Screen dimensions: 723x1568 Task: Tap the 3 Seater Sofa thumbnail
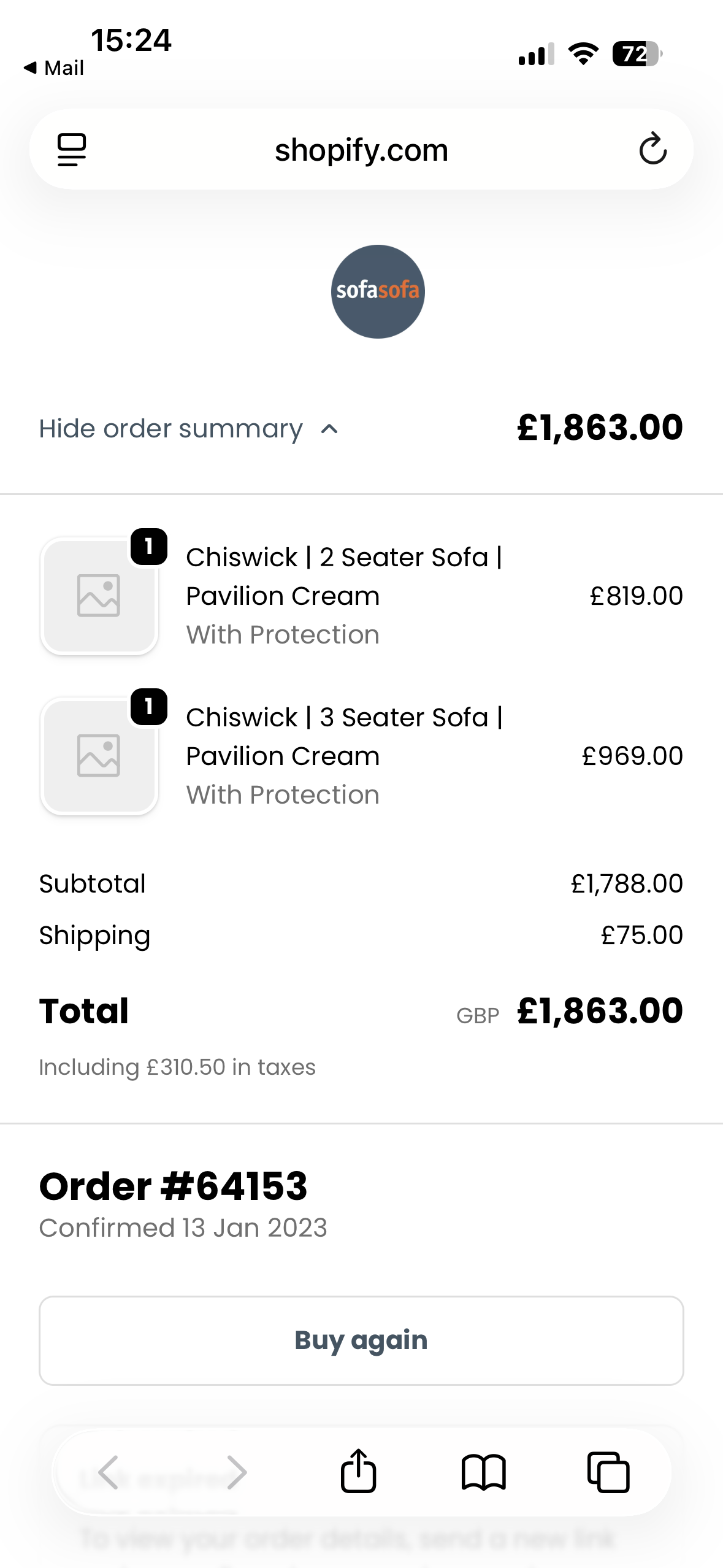click(99, 756)
